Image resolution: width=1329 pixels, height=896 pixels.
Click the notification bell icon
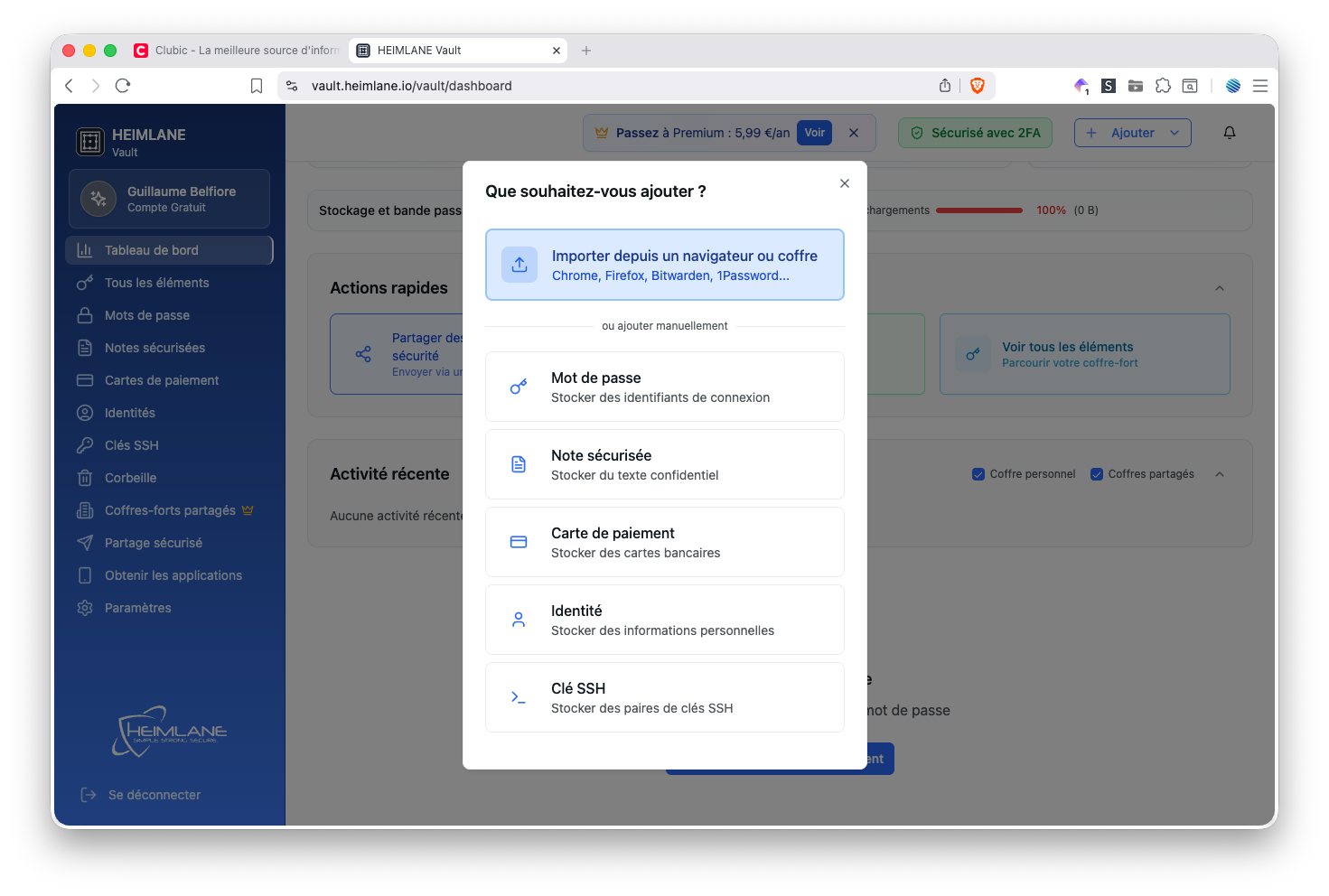click(x=1229, y=133)
